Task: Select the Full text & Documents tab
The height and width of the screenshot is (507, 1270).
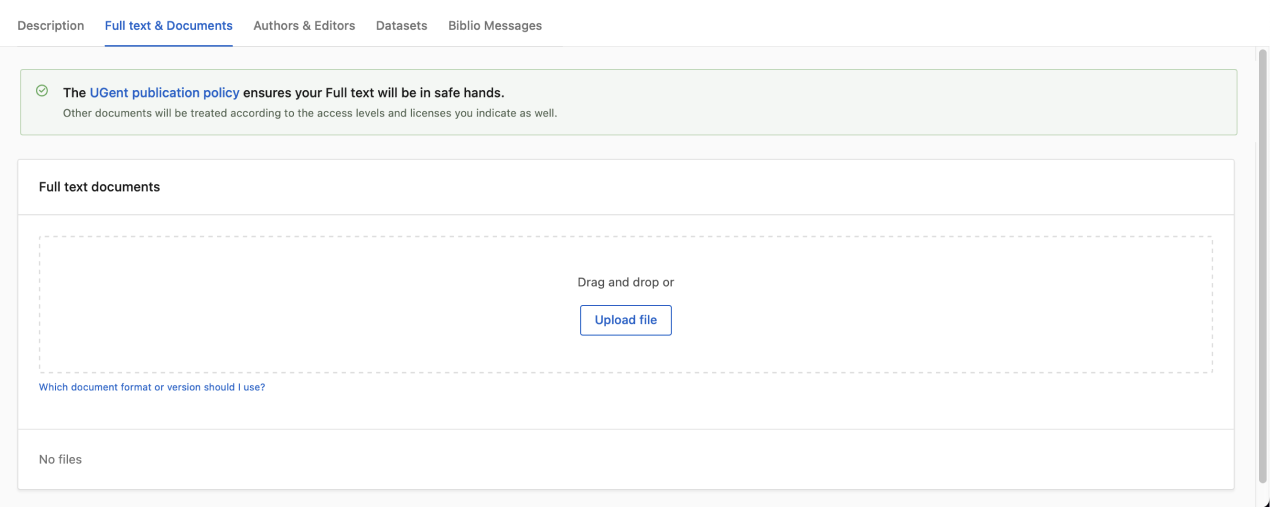Action: tap(169, 26)
